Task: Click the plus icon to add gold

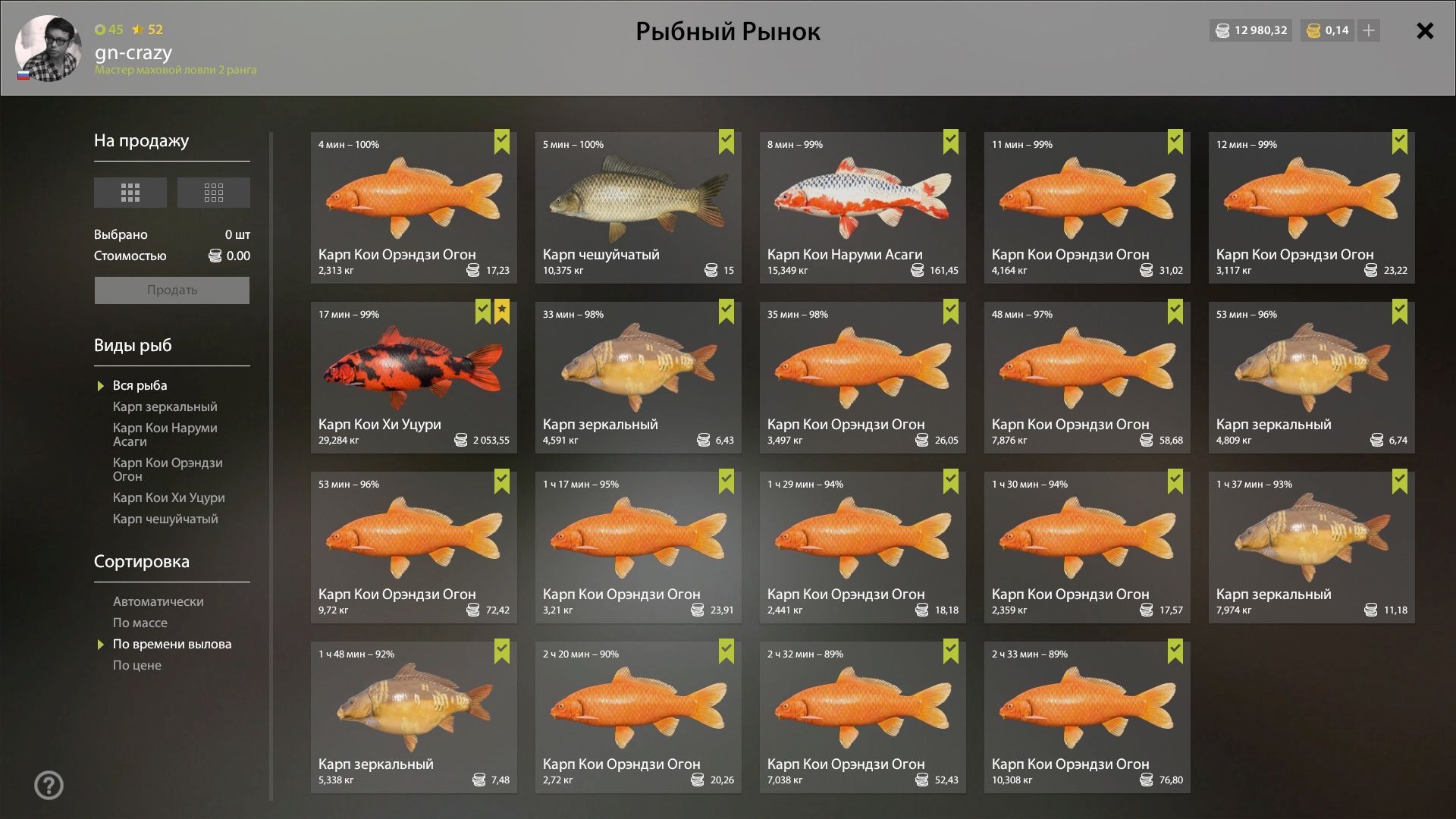Action: [x=1369, y=30]
